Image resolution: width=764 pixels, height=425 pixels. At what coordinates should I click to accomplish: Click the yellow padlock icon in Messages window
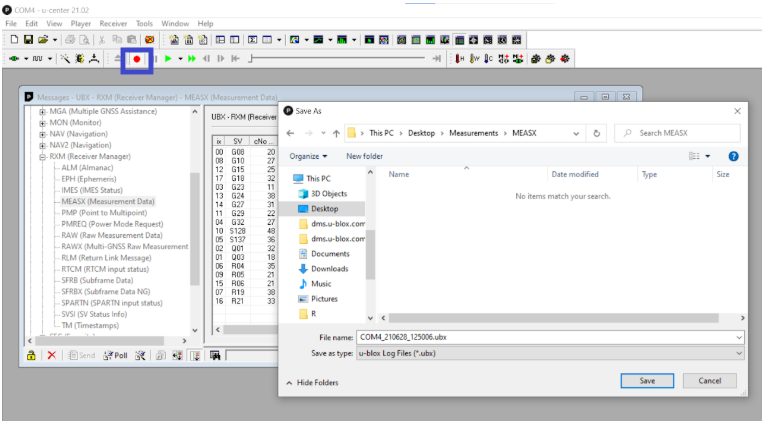[x=31, y=355]
